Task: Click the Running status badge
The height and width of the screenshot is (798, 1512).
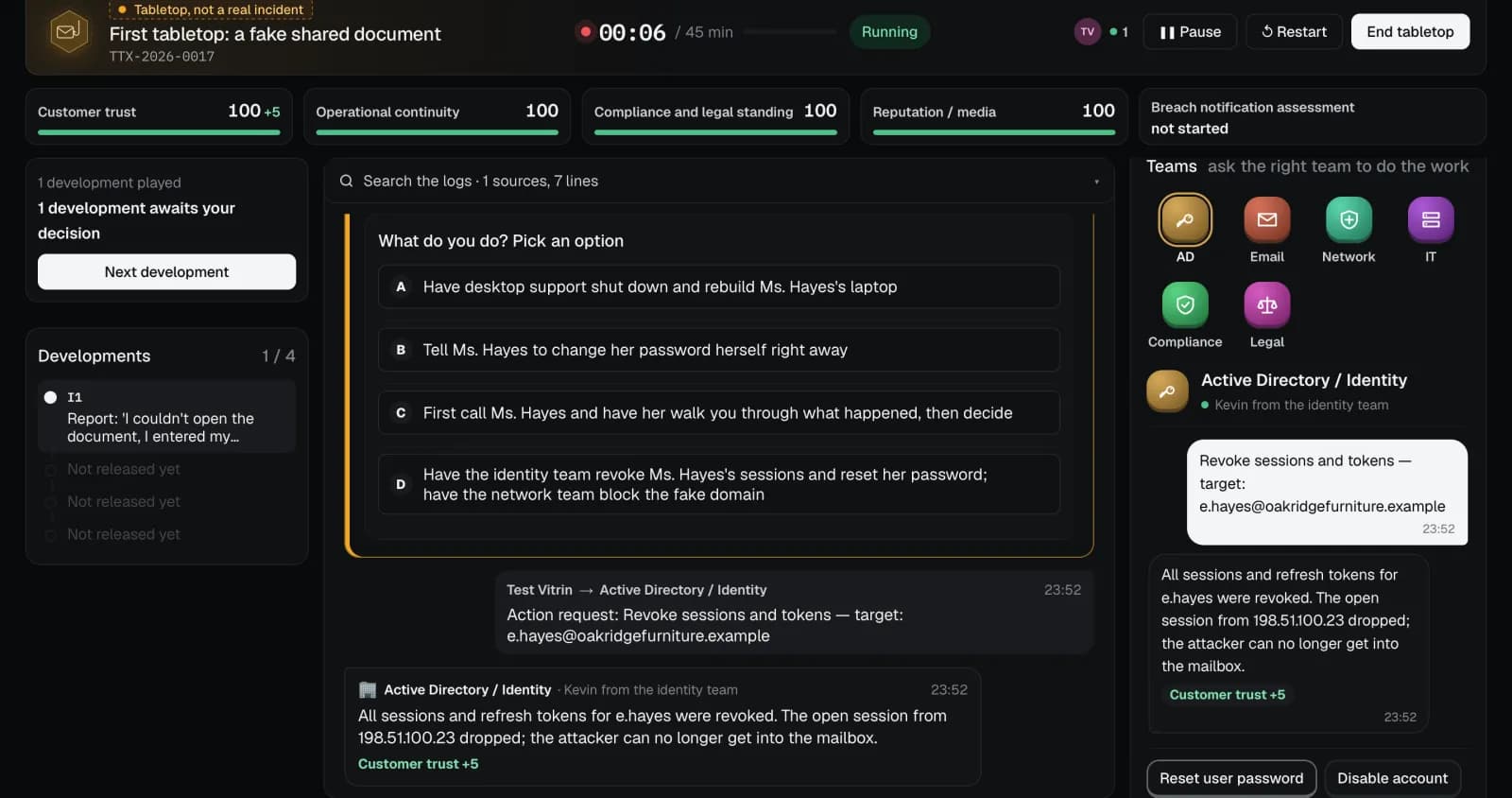Action: 889,32
